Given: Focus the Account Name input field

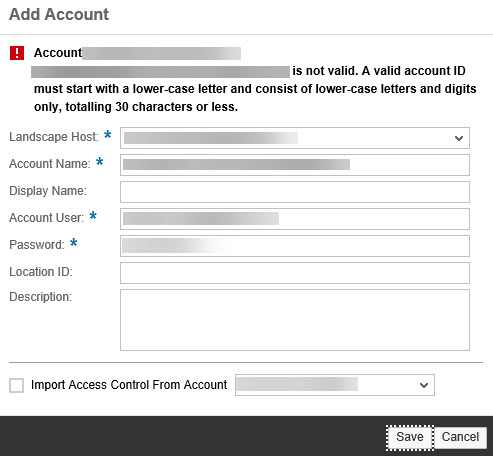Looking at the screenshot, I should (295, 165).
